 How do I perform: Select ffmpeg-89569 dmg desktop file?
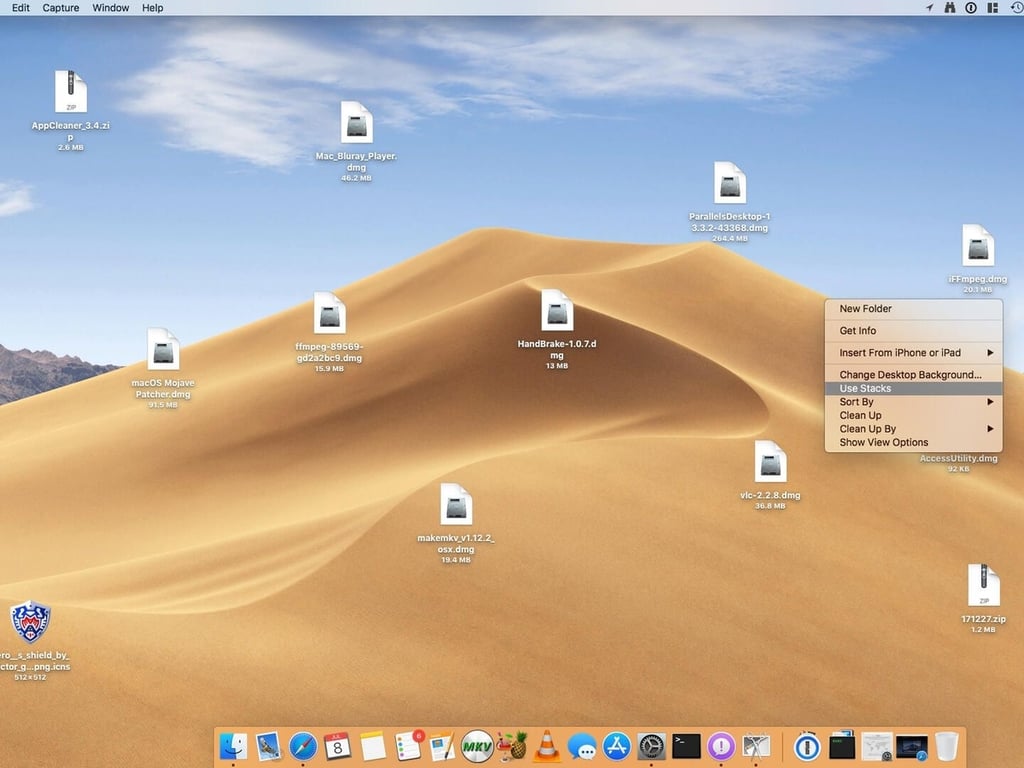tap(329, 313)
